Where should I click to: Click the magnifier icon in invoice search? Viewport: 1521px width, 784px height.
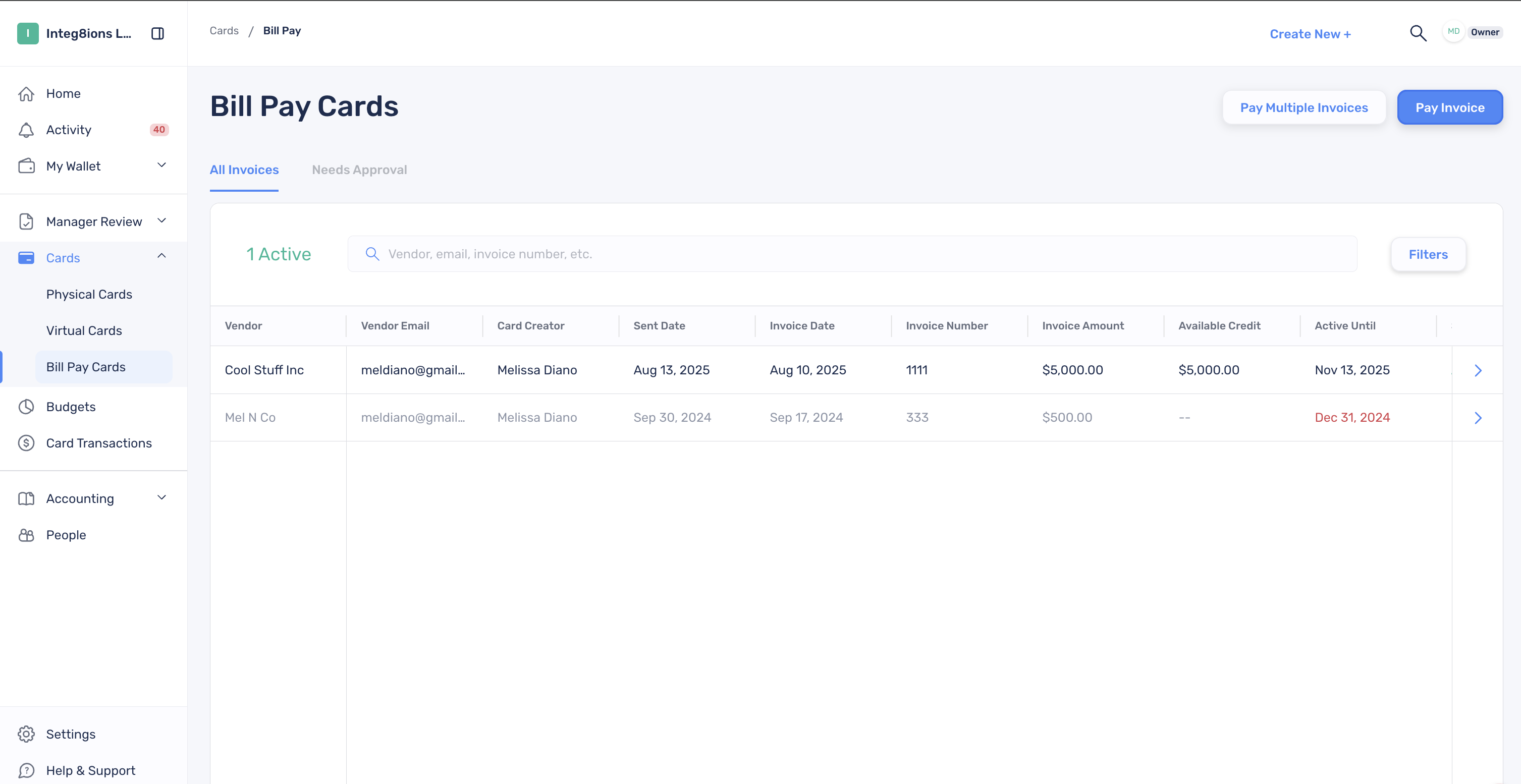372,254
